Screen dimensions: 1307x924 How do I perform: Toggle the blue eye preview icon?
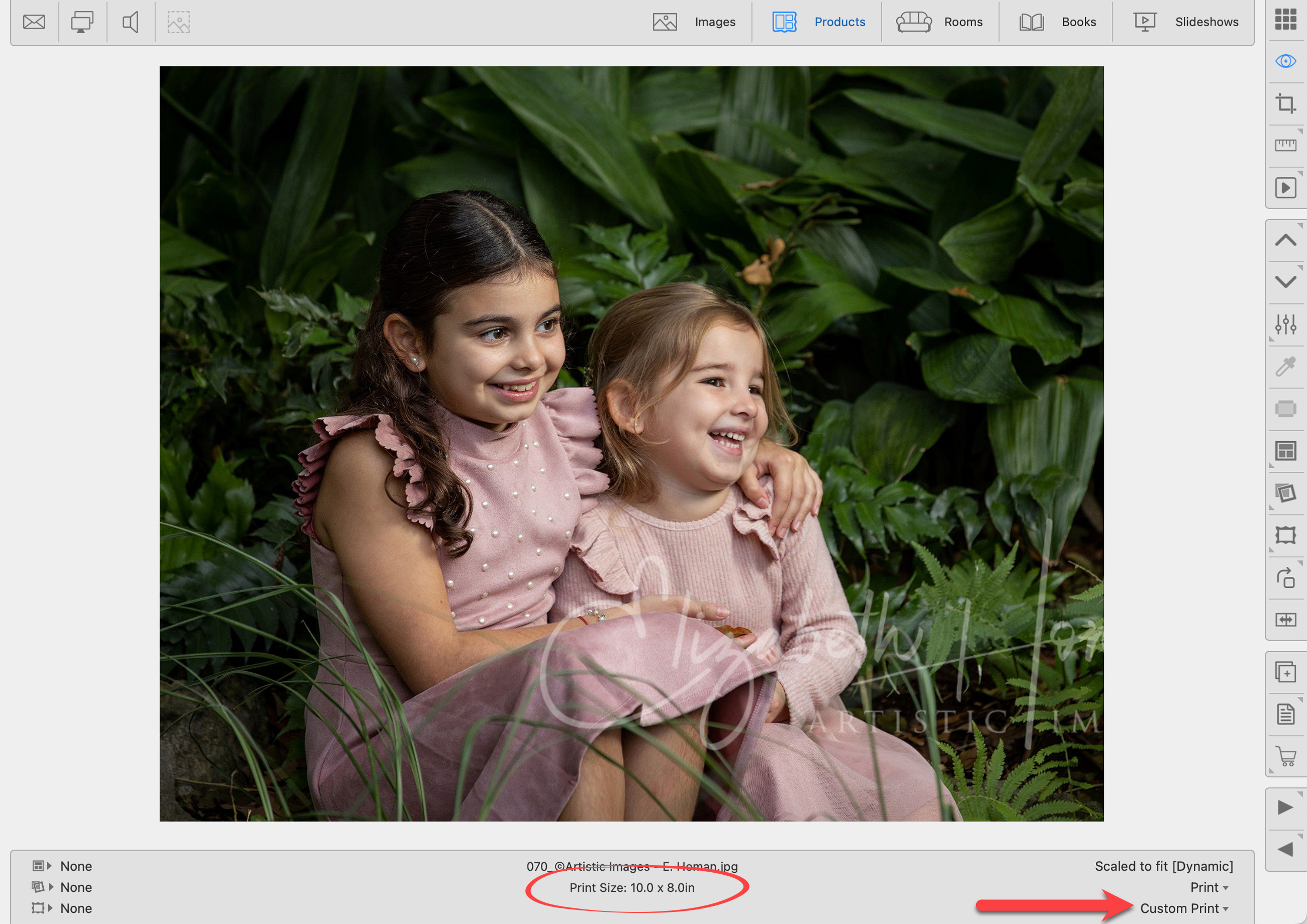point(1285,61)
